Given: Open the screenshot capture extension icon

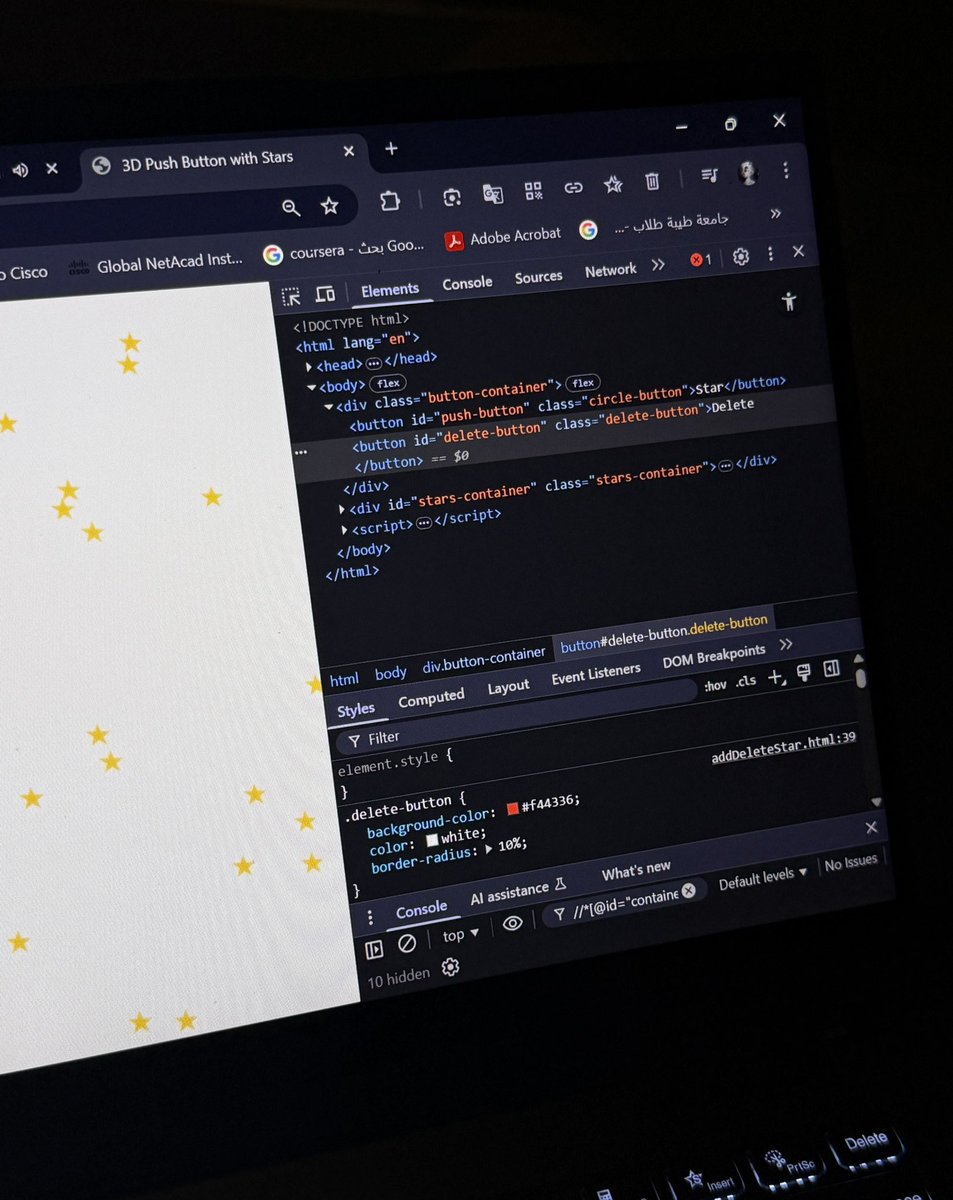Looking at the screenshot, I should [452, 197].
